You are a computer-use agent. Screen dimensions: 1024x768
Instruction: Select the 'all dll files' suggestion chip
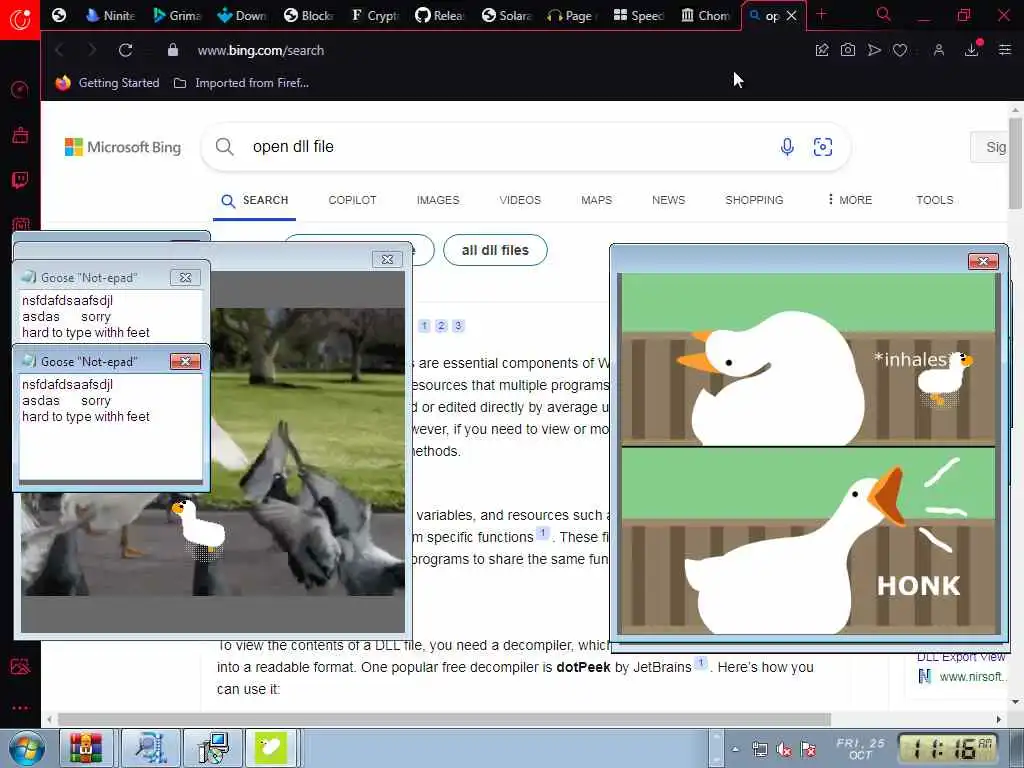coord(495,250)
